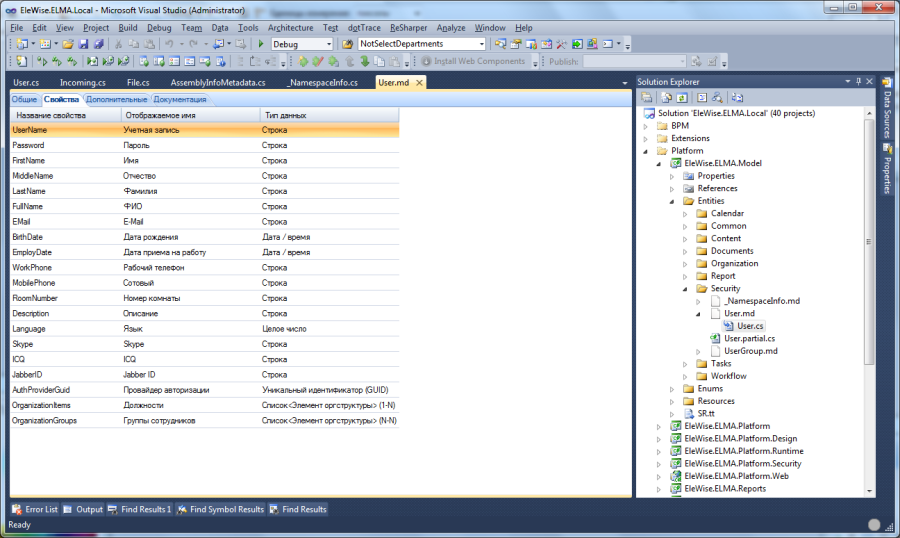Expand the EleWise.ELMA.Reports project node
This screenshot has width=900, height=538.
click(659, 489)
